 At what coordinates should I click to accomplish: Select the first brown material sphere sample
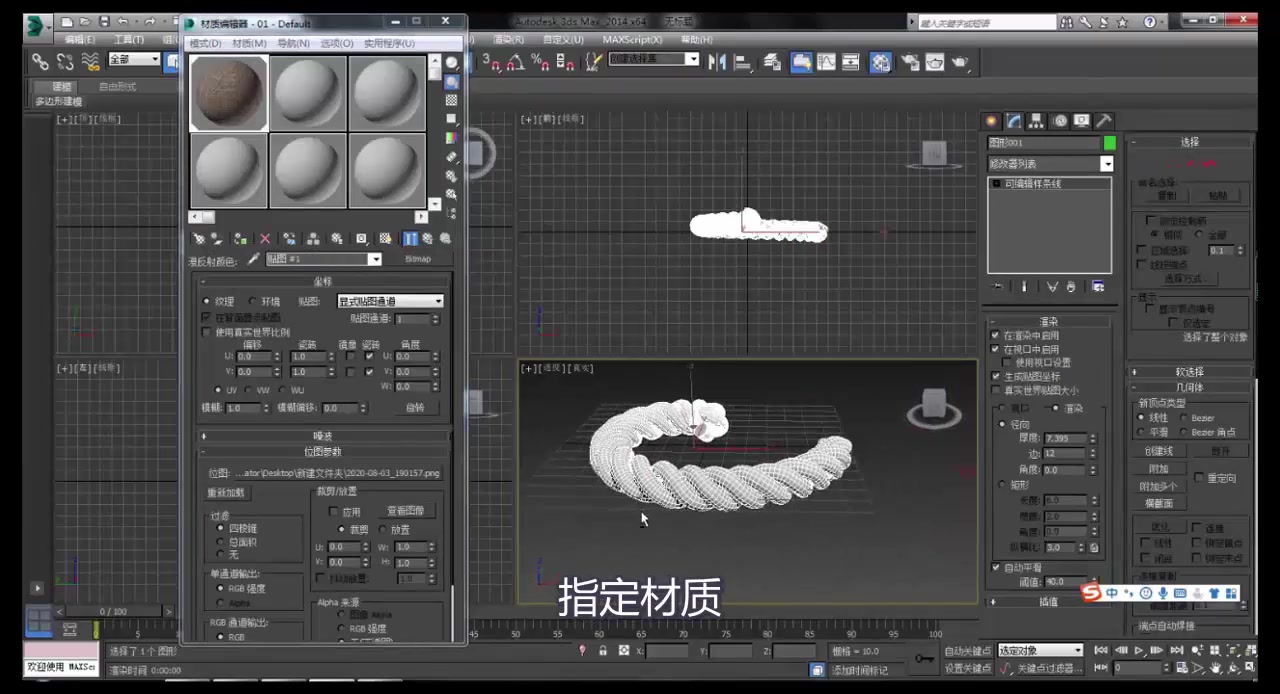[x=228, y=93]
